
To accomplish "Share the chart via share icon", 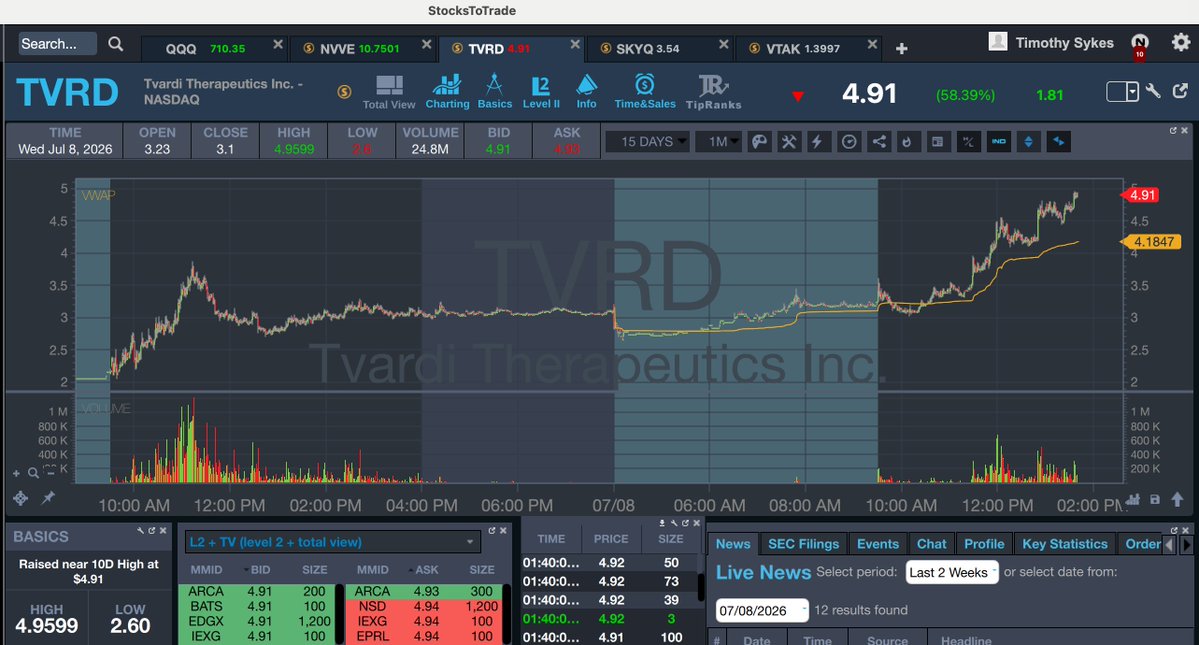I will (x=879, y=141).
